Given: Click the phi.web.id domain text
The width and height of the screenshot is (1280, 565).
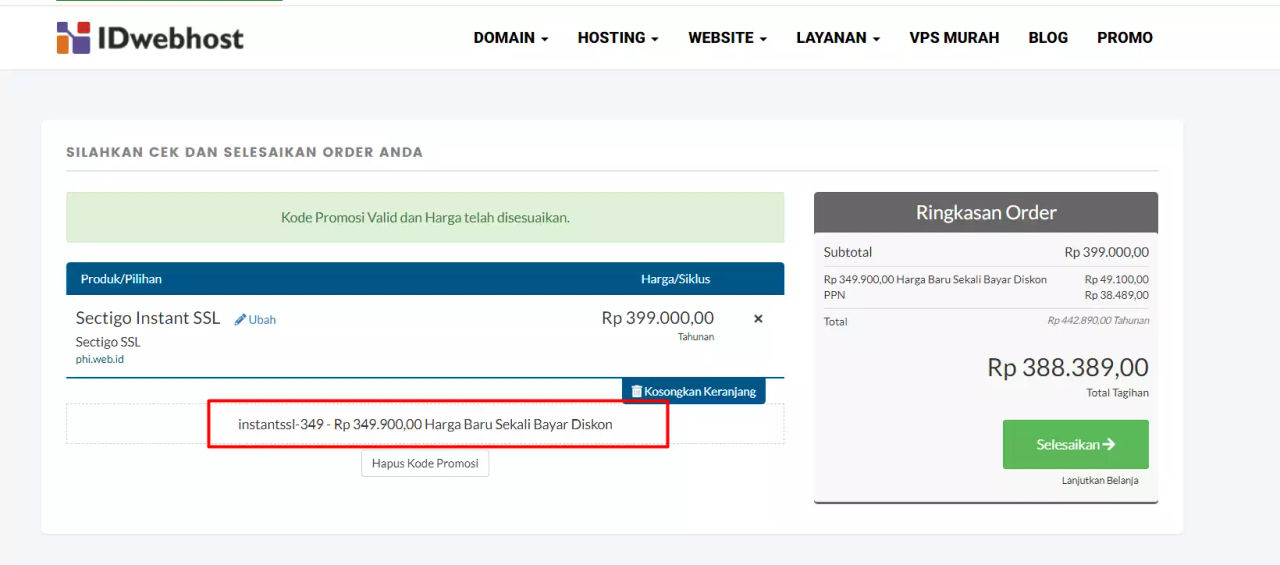Looking at the screenshot, I should [x=100, y=359].
